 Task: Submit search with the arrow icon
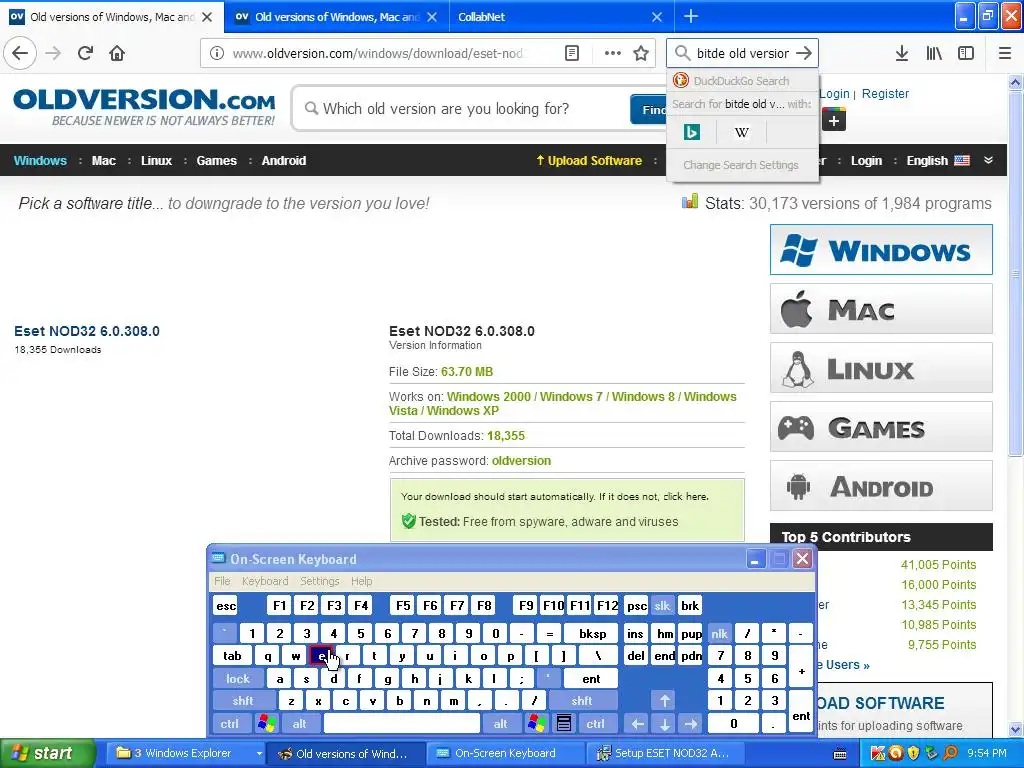click(x=804, y=53)
